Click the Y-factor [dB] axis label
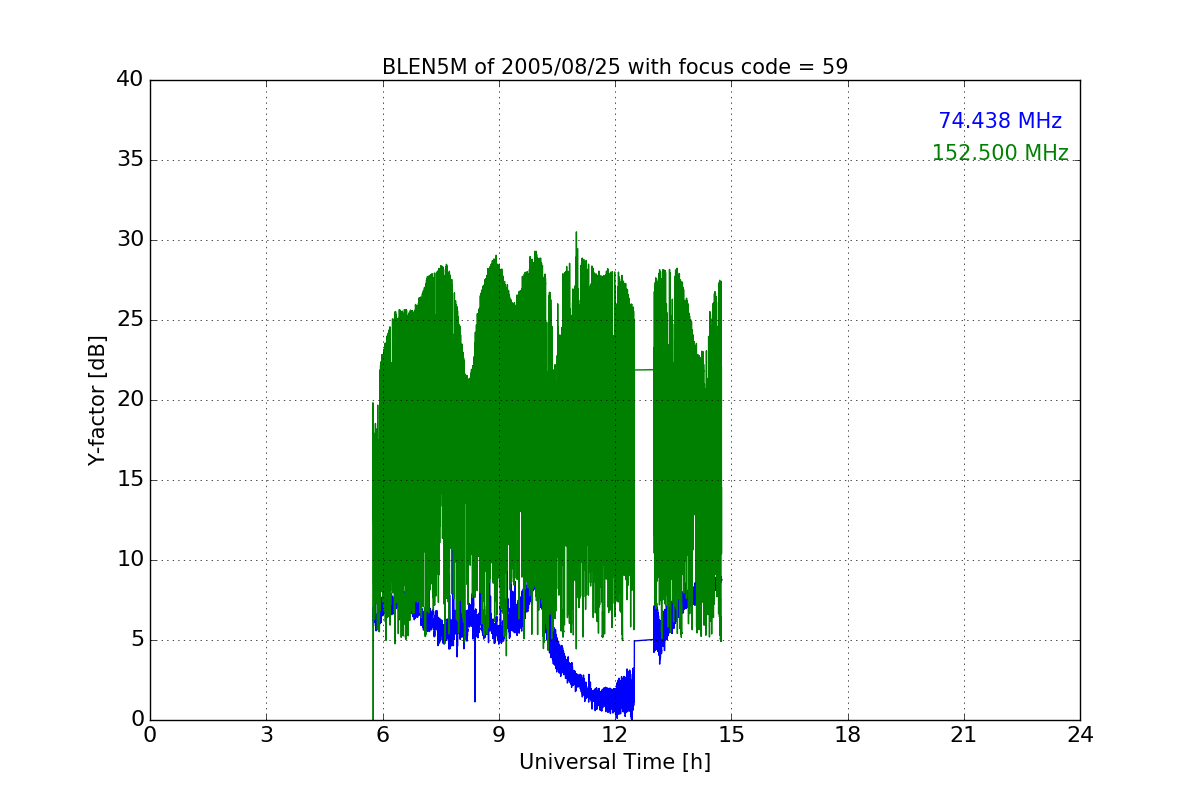 (97, 400)
